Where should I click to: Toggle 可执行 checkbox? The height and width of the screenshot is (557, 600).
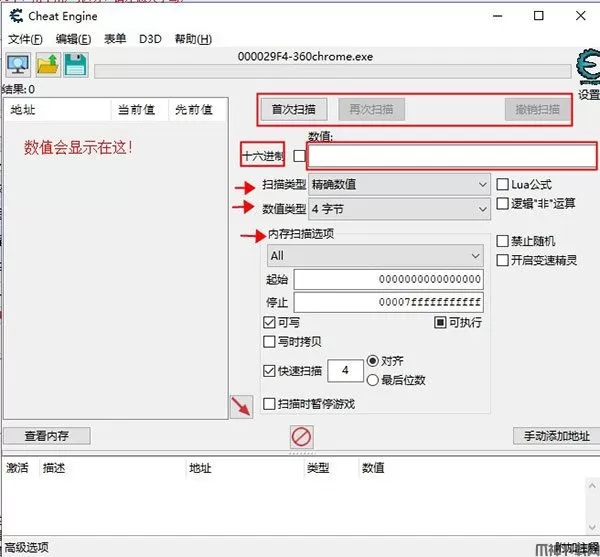[440, 322]
